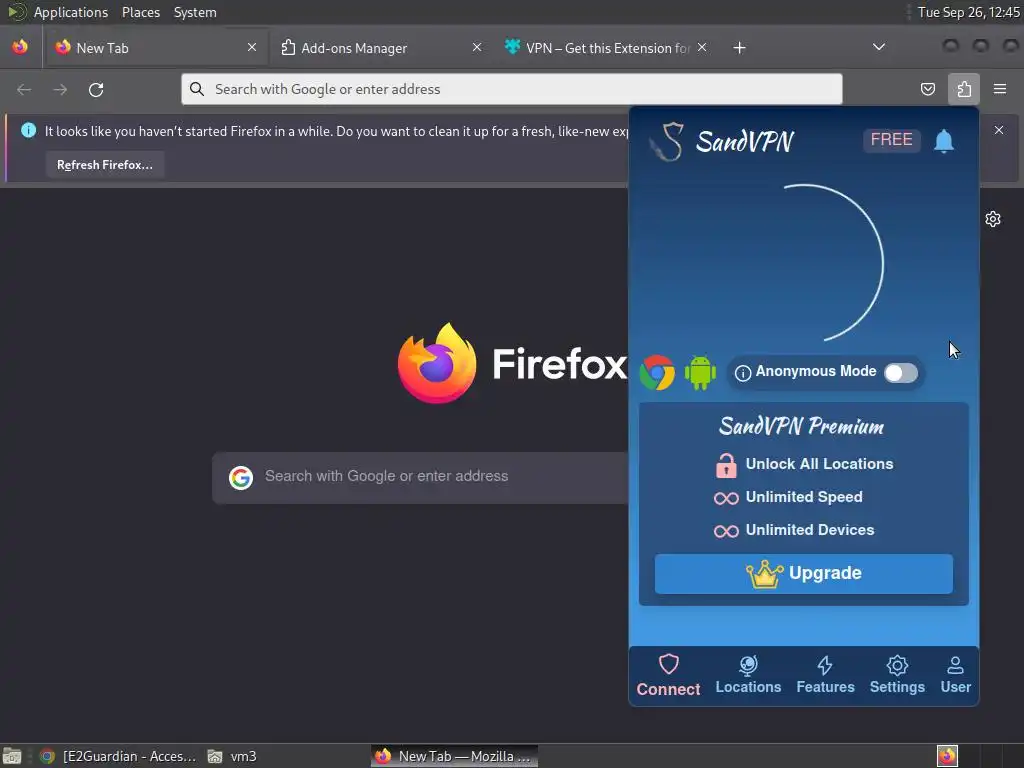Close the VPN extension tab
This screenshot has width=1024, height=768.
click(701, 47)
